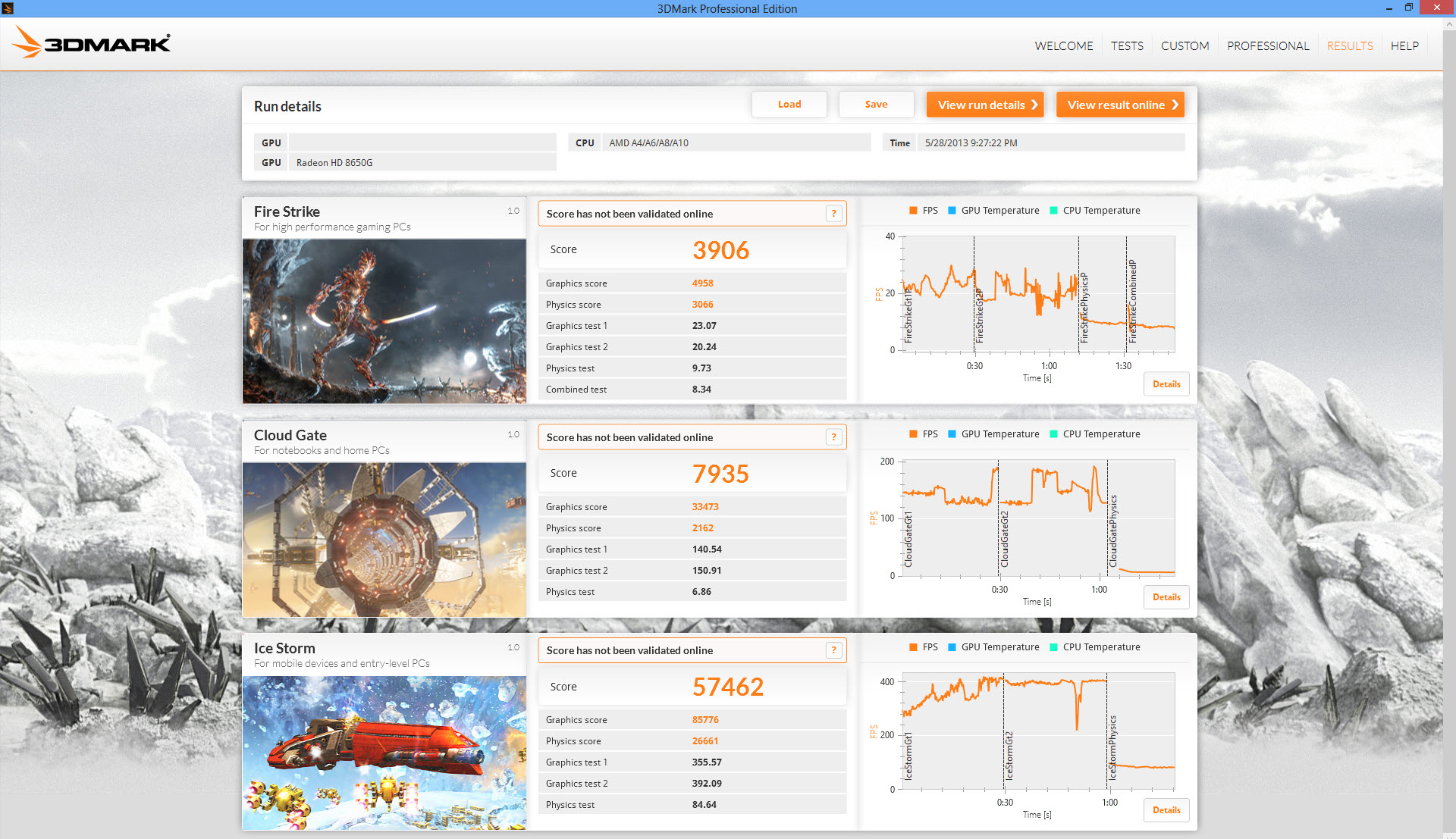This screenshot has height=839, width=1456.
Task: Click Fire Strike Graphics test 1 value 23.07
Action: (x=704, y=326)
